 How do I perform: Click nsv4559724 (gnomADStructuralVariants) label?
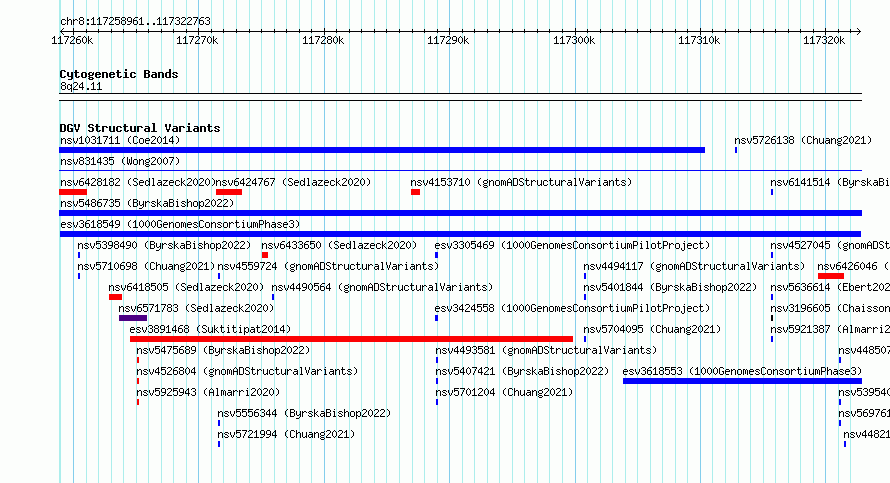click(328, 266)
